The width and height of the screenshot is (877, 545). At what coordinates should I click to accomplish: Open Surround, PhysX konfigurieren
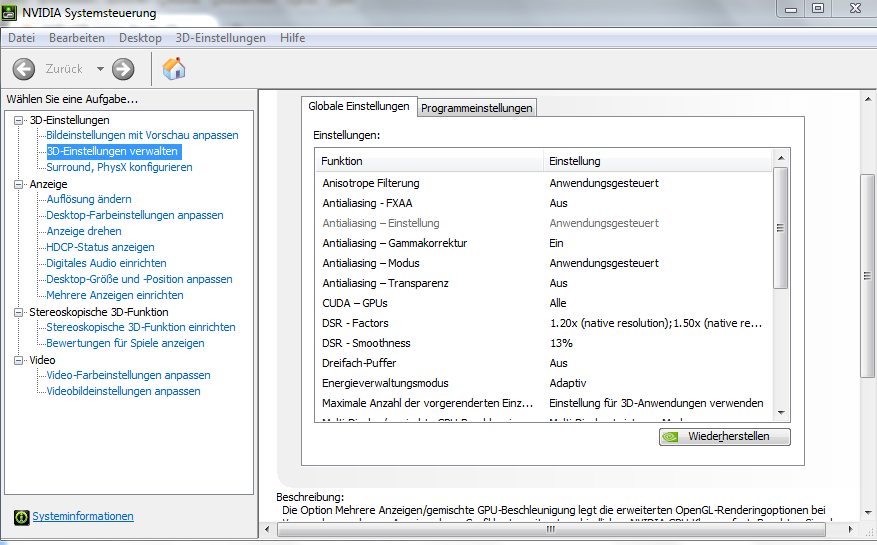(x=119, y=167)
